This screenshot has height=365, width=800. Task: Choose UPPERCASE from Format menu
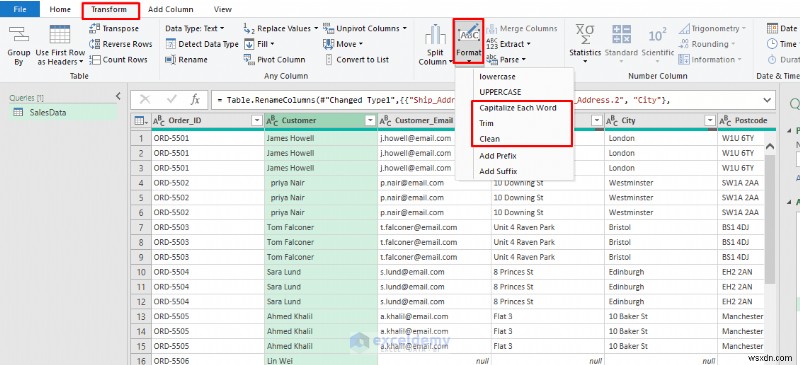[501, 92]
